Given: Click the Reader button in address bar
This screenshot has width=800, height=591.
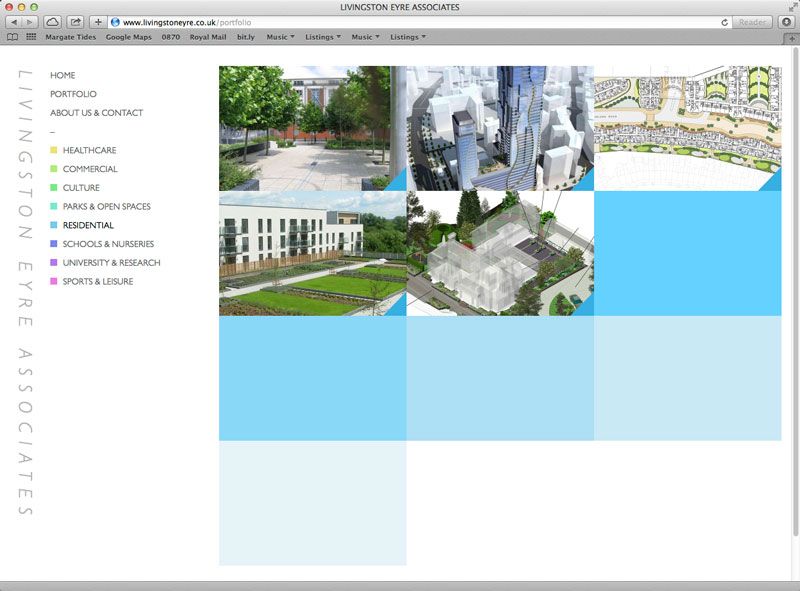Looking at the screenshot, I should (751, 22).
